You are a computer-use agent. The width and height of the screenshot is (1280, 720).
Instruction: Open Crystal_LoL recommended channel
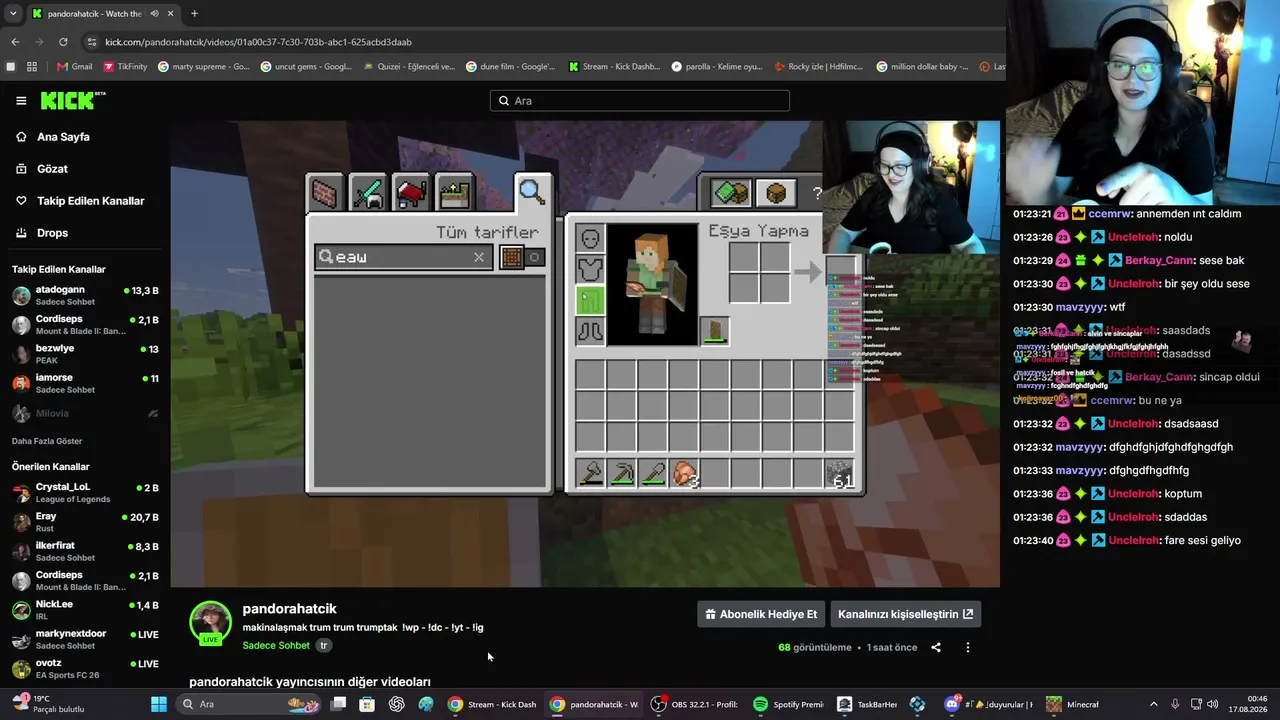85,492
